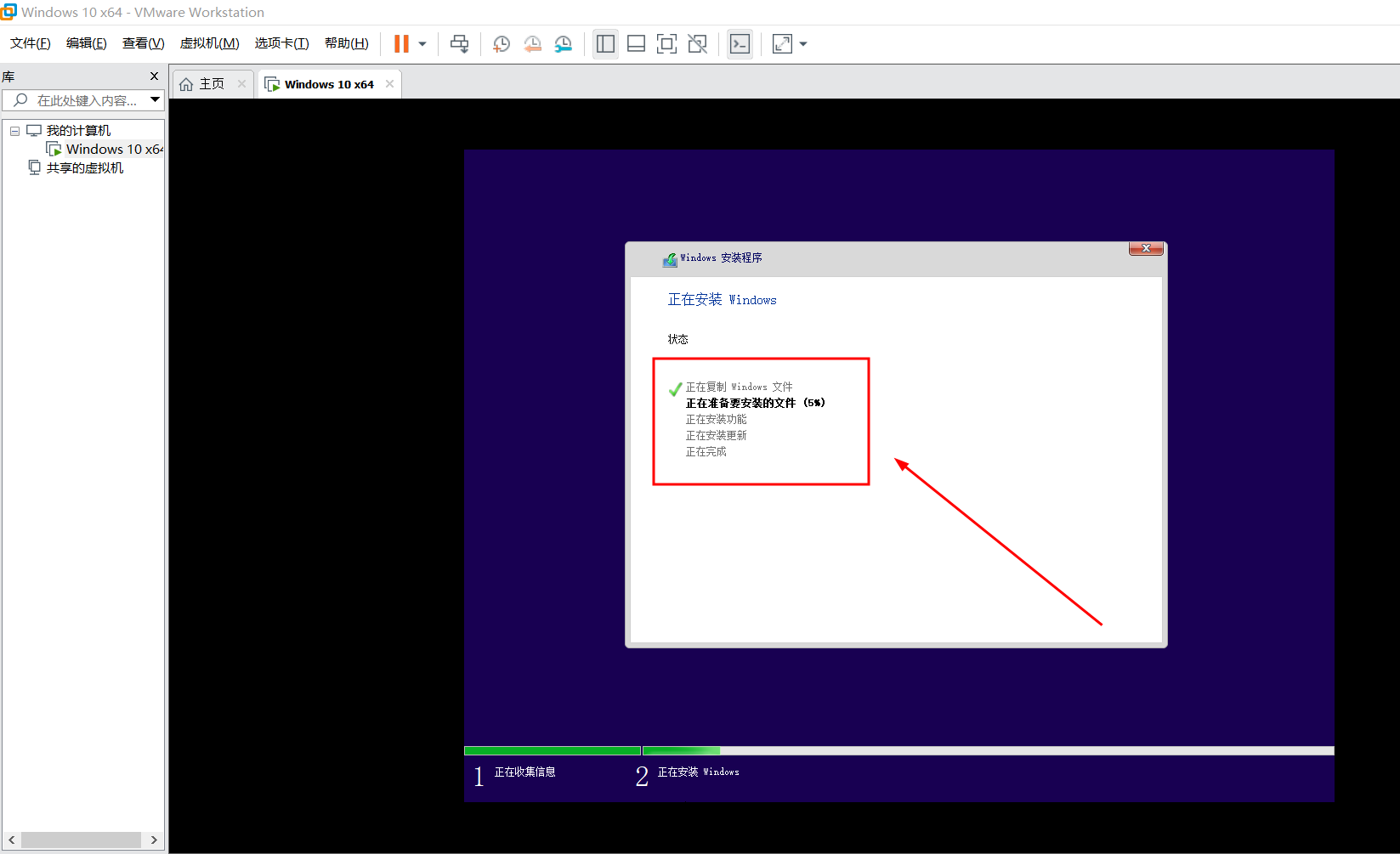Screen dimensions: 1400x854
Task: Take a snapshot of this virtual machine
Action: pyautogui.click(x=502, y=44)
